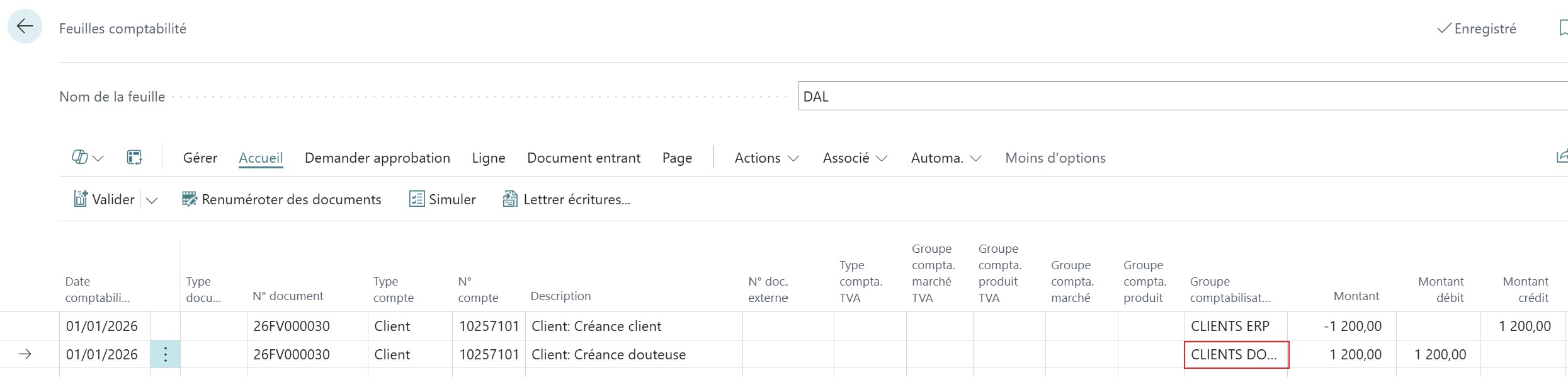Image resolution: width=1568 pixels, height=377 pixels.
Task: Expand the Associé menu
Action: click(x=855, y=158)
